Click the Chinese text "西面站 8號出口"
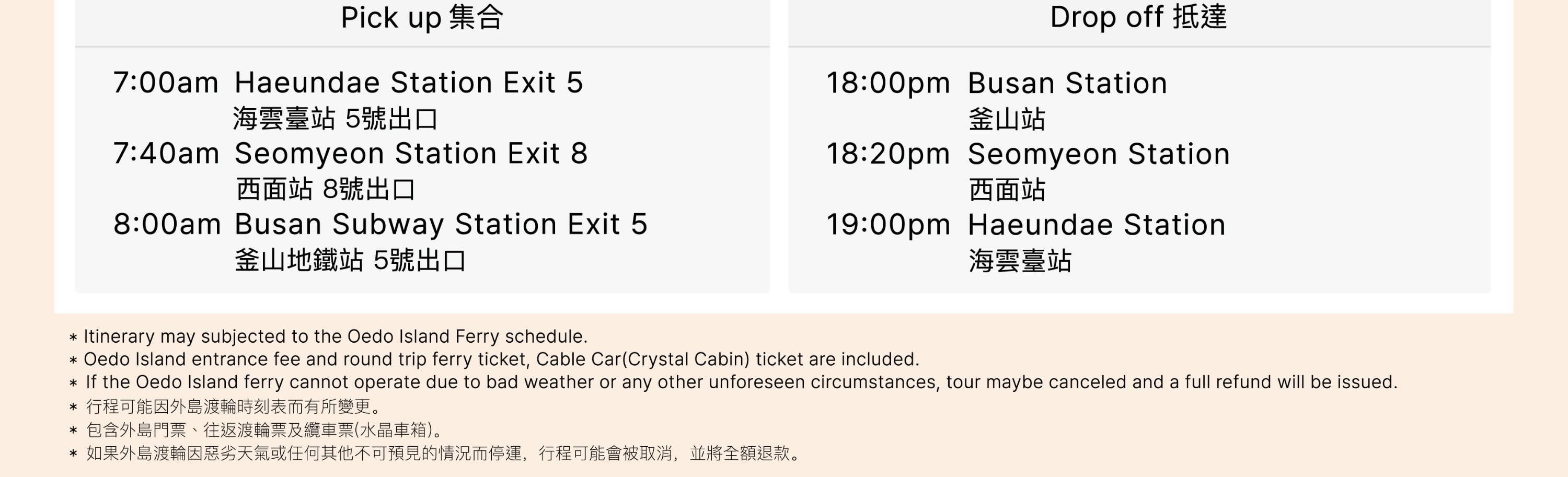 coord(326,189)
